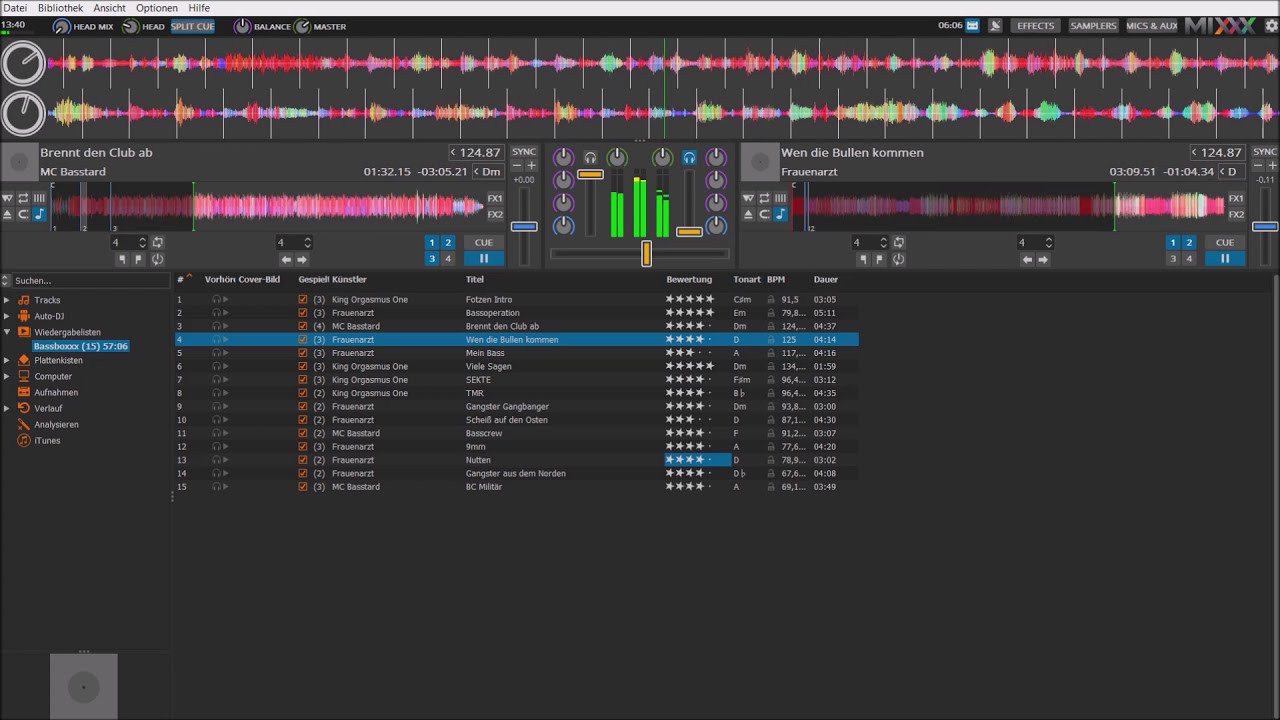Click the reloop toggle on the right deck
Viewport: 1280px width, 720px height.
[x=898, y=259]
